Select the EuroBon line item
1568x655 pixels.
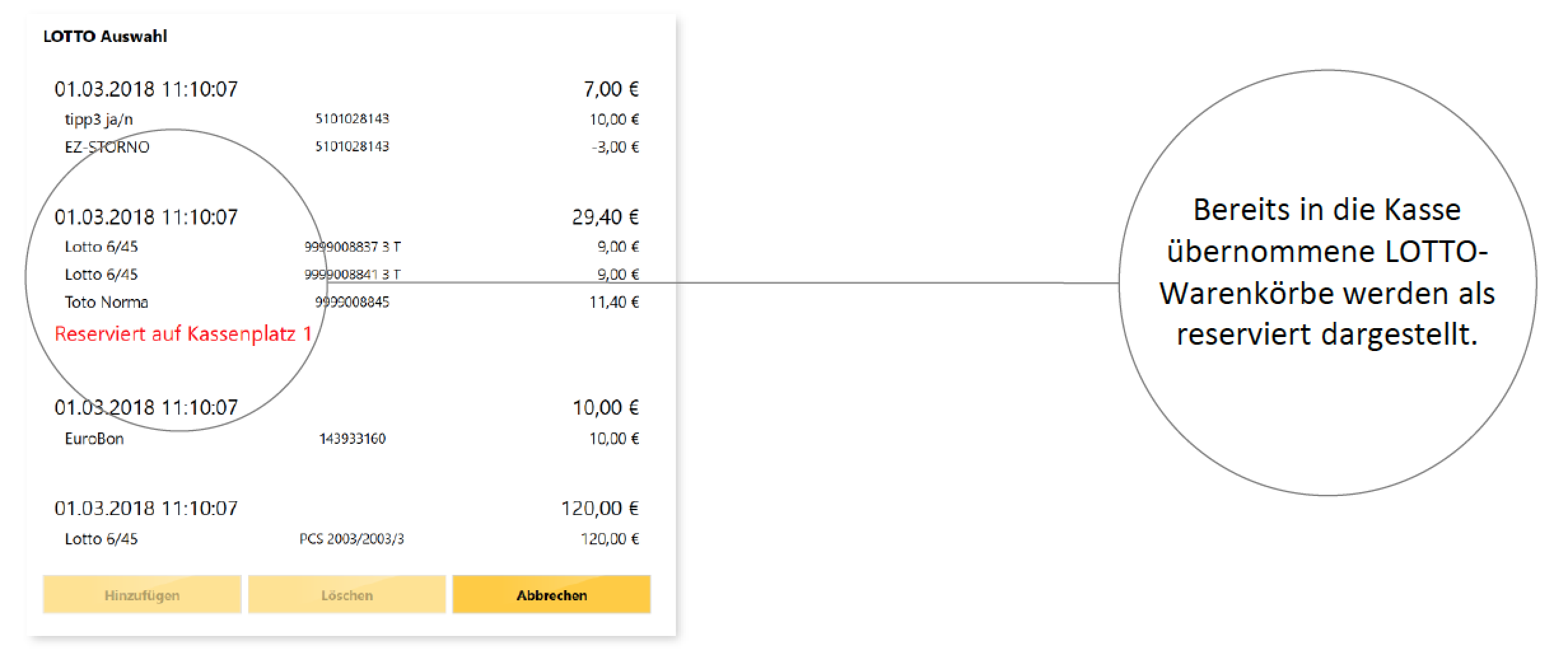(347, 438)
